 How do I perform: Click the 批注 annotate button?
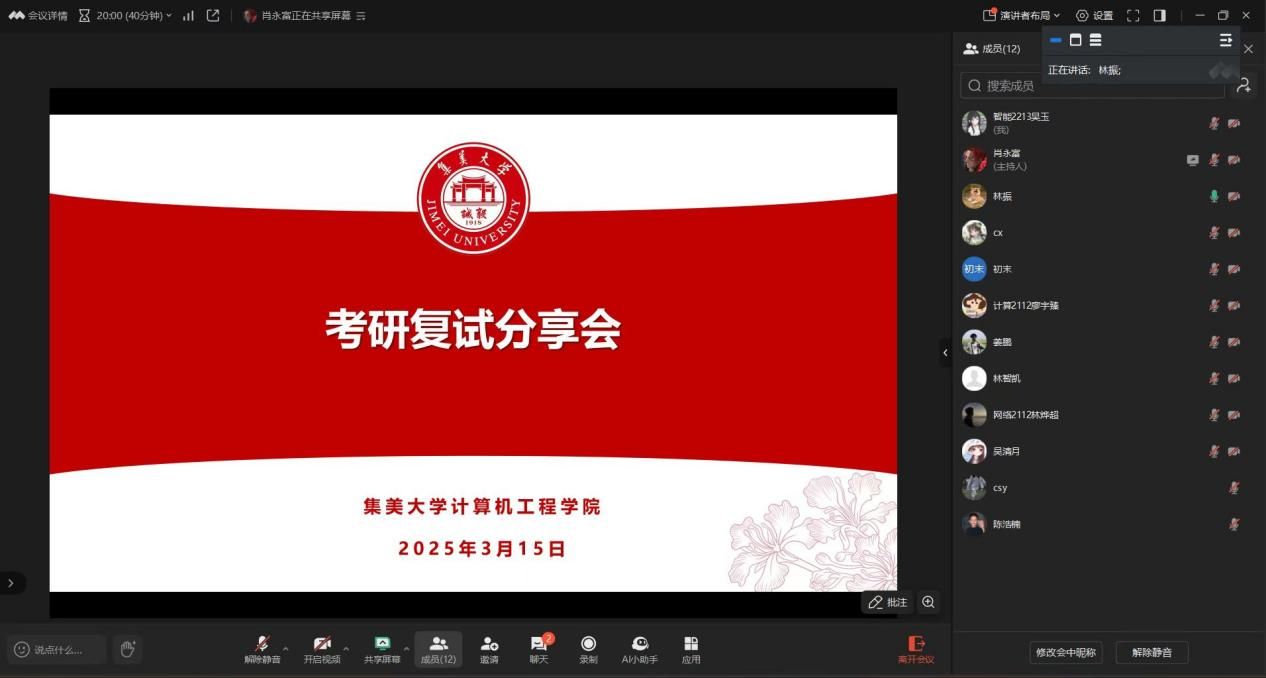coord(887,602)
